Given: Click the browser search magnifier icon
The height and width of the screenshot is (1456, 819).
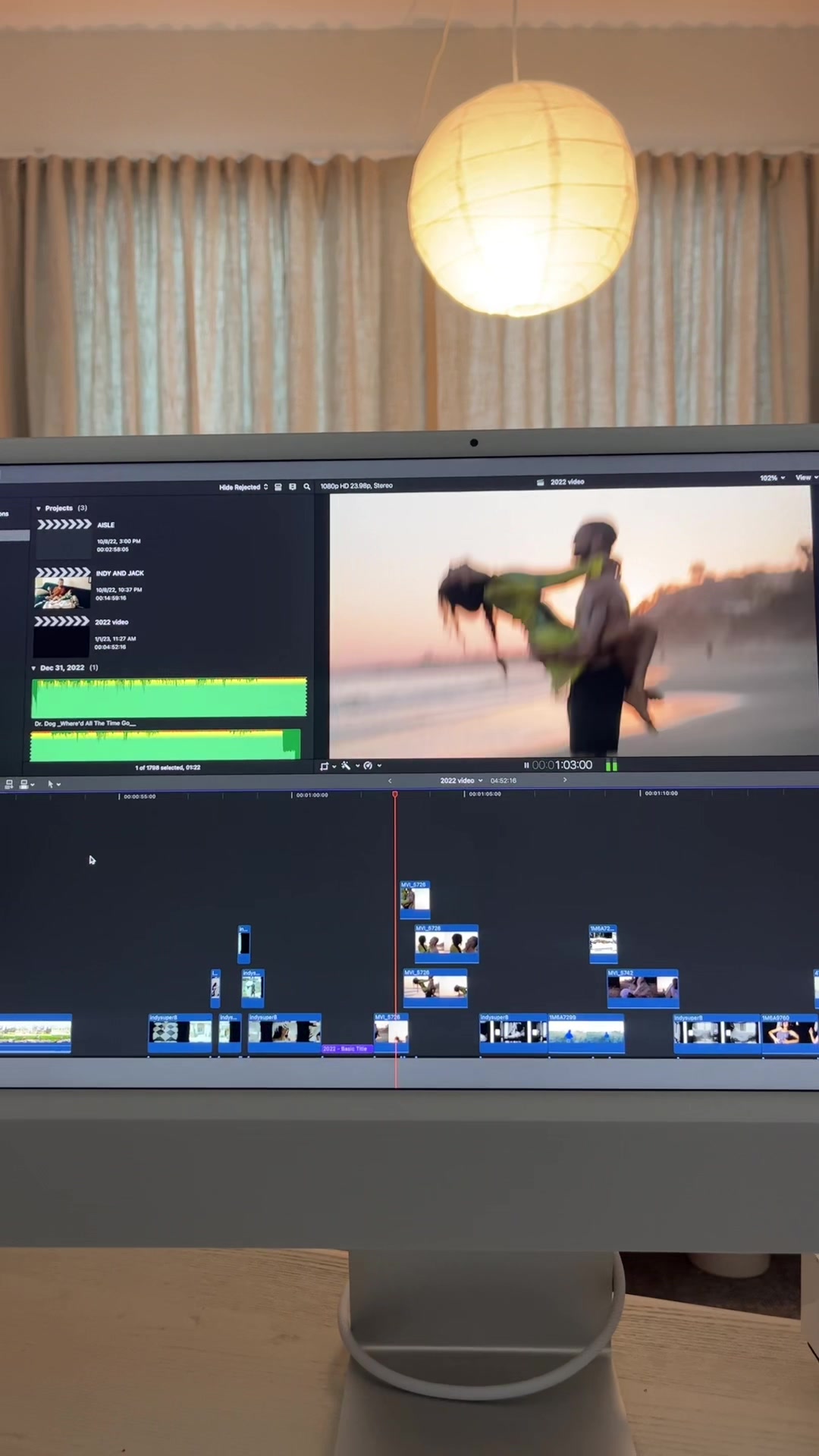Looking at the screenshot, I should coord(307,487).
